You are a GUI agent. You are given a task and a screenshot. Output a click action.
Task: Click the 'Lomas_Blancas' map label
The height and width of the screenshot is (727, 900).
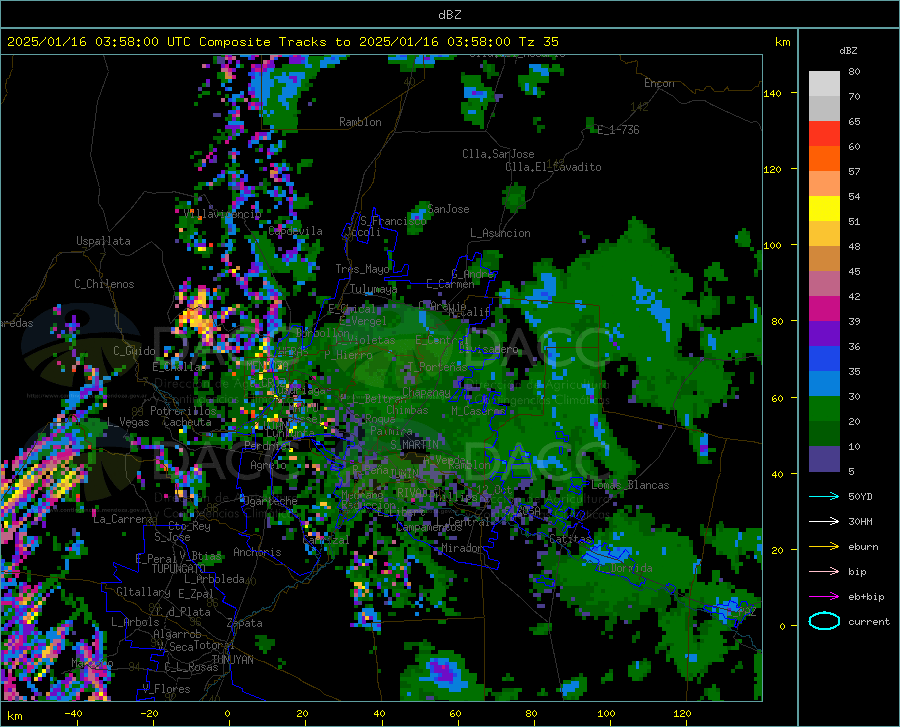[630, 485]
